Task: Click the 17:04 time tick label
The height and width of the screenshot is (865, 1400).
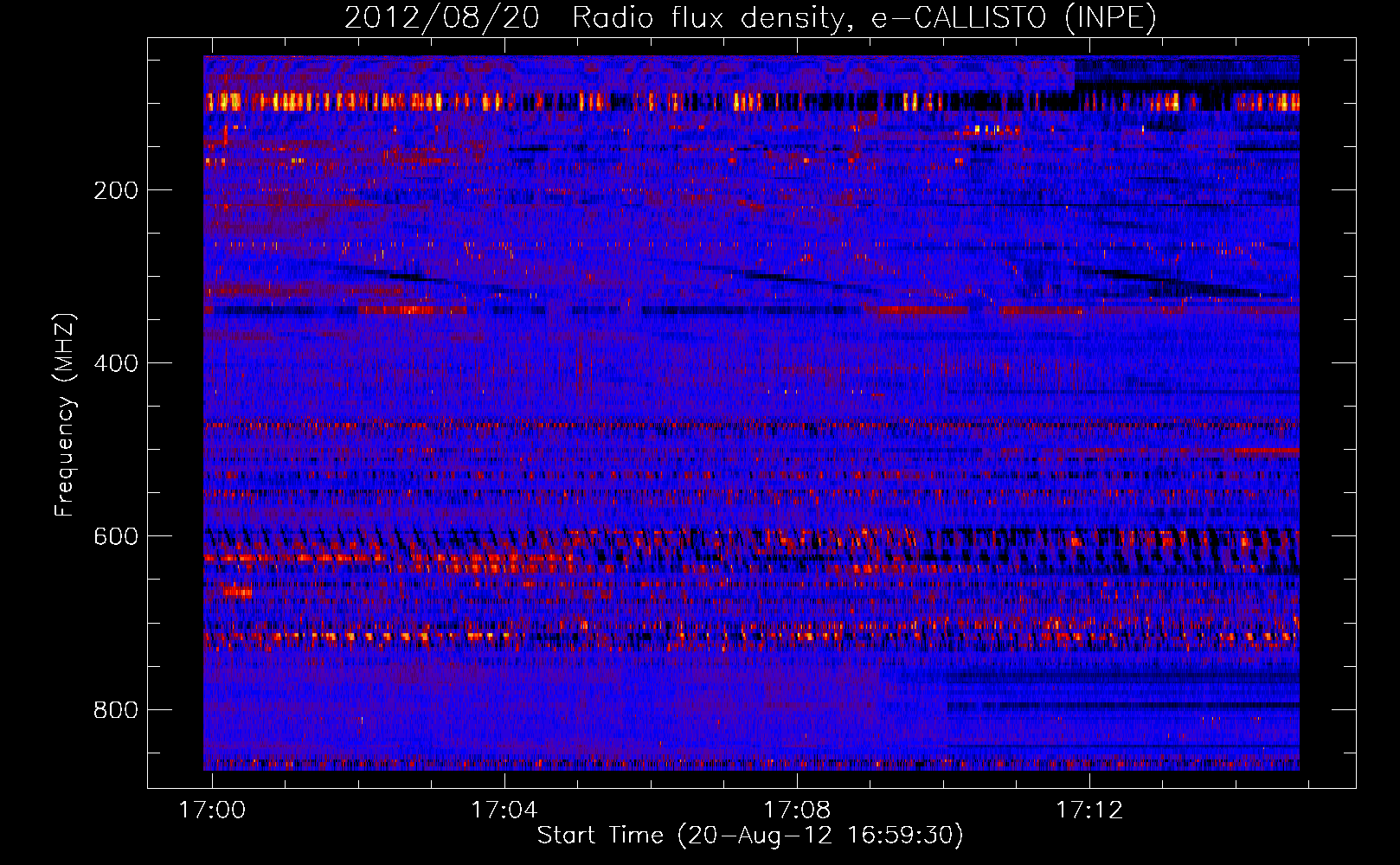Action: click(504, 810)
